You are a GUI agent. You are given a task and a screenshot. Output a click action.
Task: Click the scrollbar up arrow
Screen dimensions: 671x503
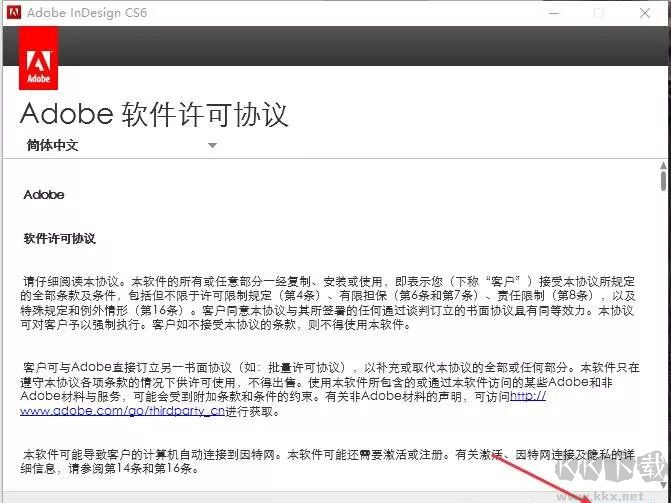click(x=663, y=165)
